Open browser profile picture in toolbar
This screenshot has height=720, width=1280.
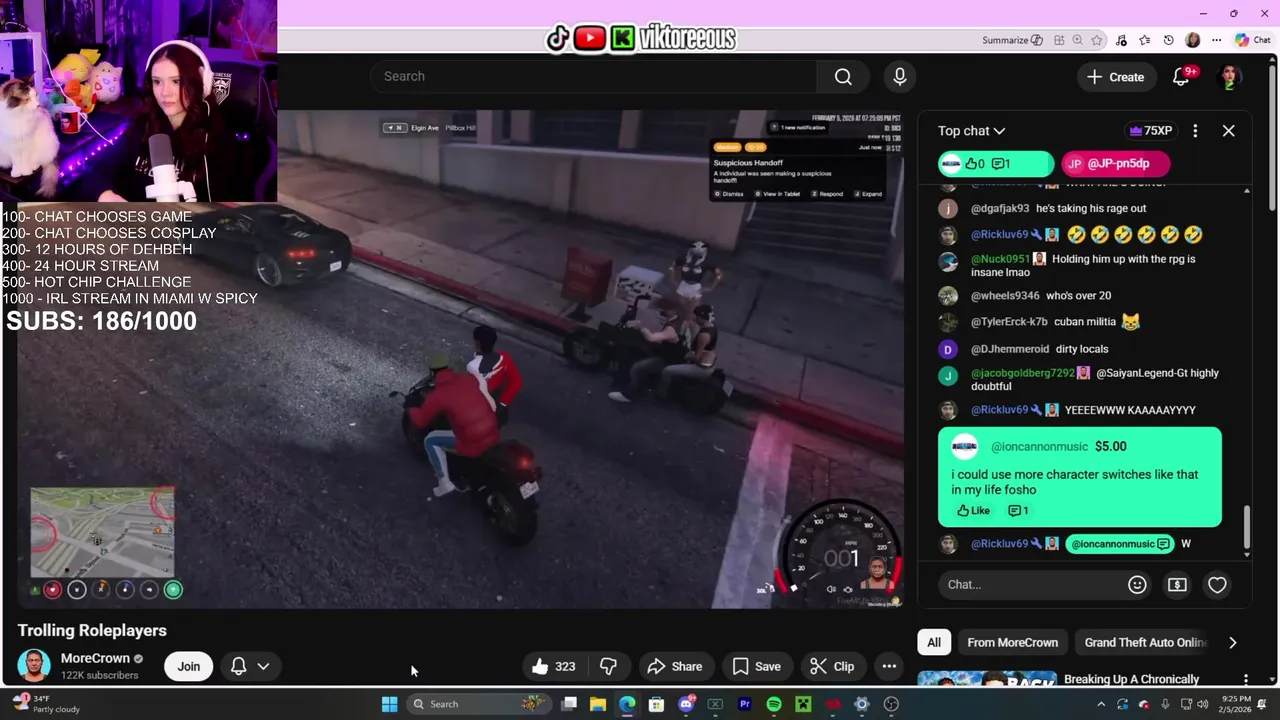1192,40
